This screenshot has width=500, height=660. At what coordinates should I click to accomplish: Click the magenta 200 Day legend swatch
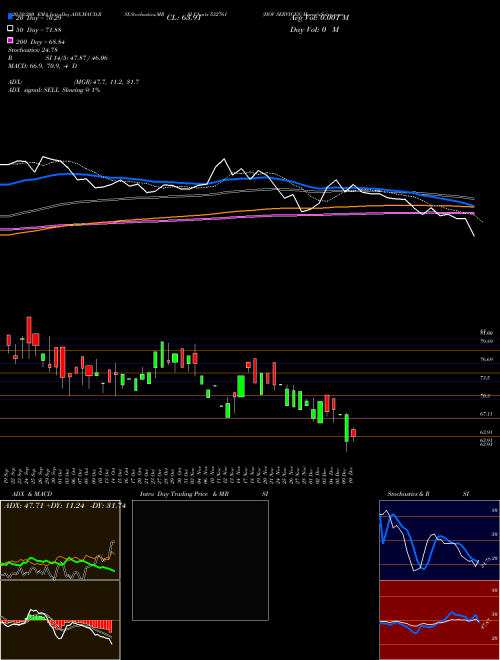(x=11, y=41)
